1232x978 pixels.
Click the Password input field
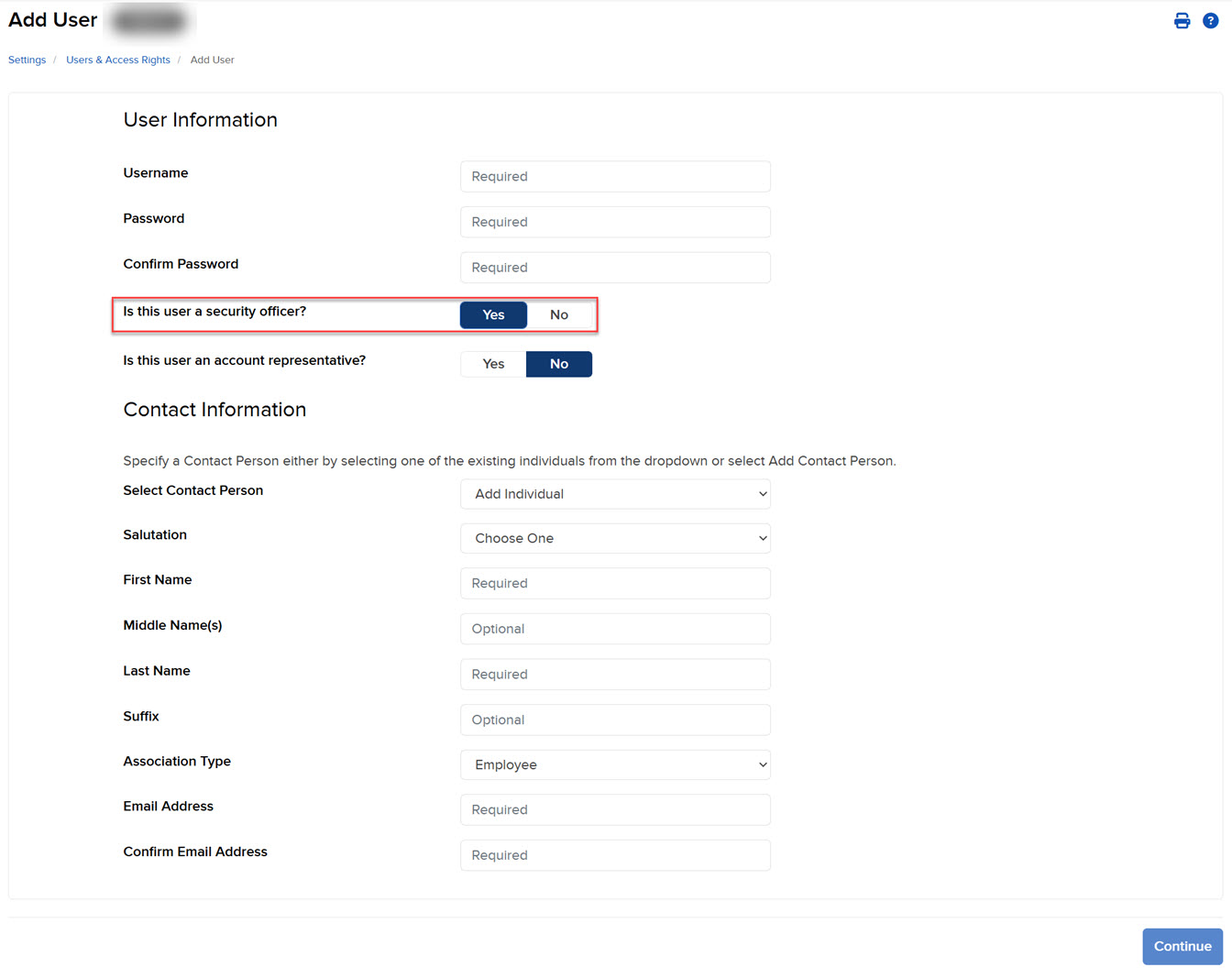tap(614, 222)
